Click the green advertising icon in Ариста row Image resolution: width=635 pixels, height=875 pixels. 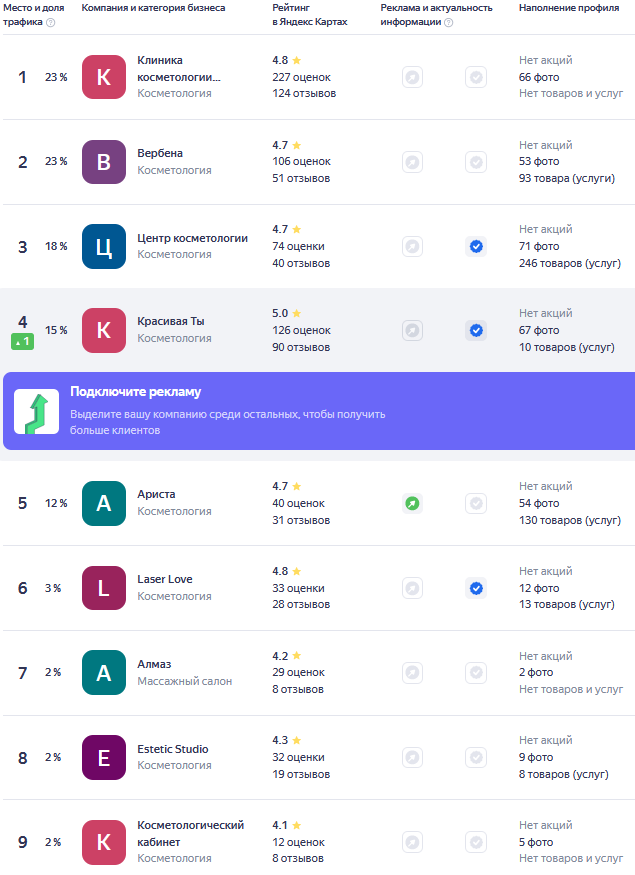tap(412, 503)
